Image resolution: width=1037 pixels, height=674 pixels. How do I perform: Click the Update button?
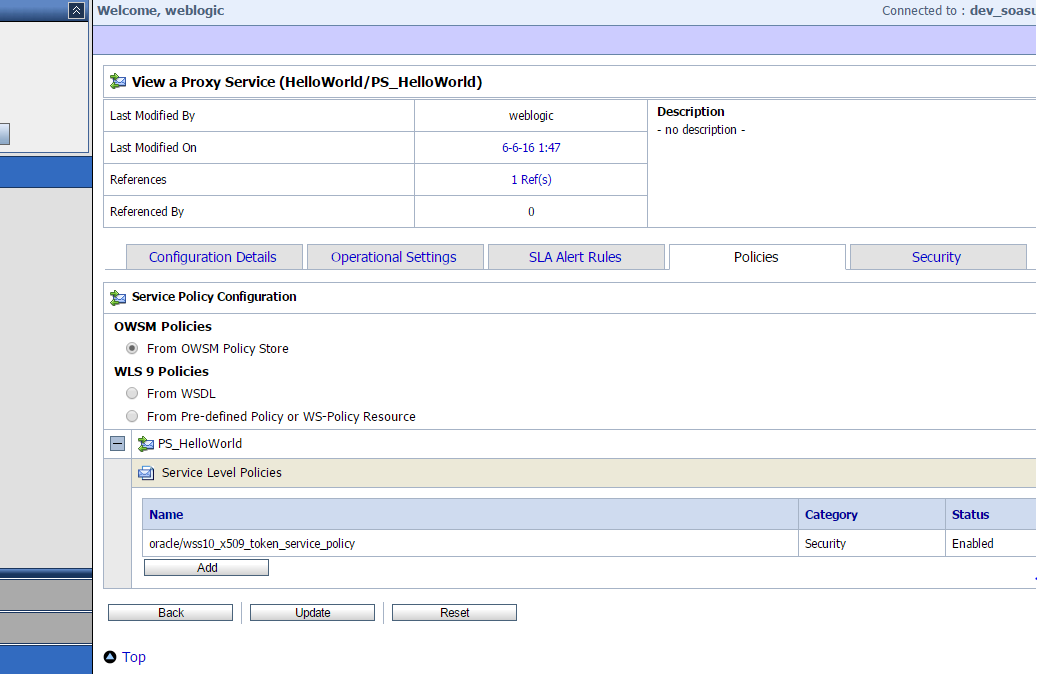tap(313, 613)
